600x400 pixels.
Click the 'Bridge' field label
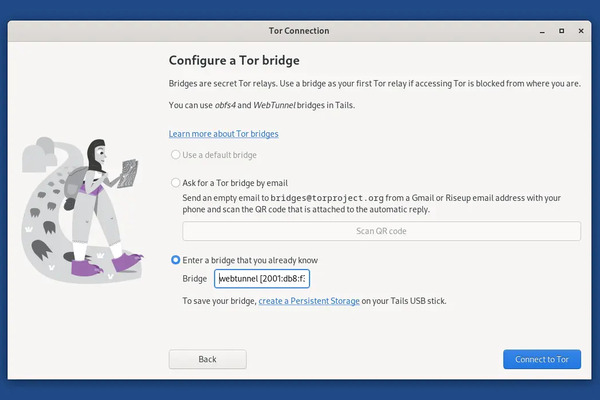195,279
